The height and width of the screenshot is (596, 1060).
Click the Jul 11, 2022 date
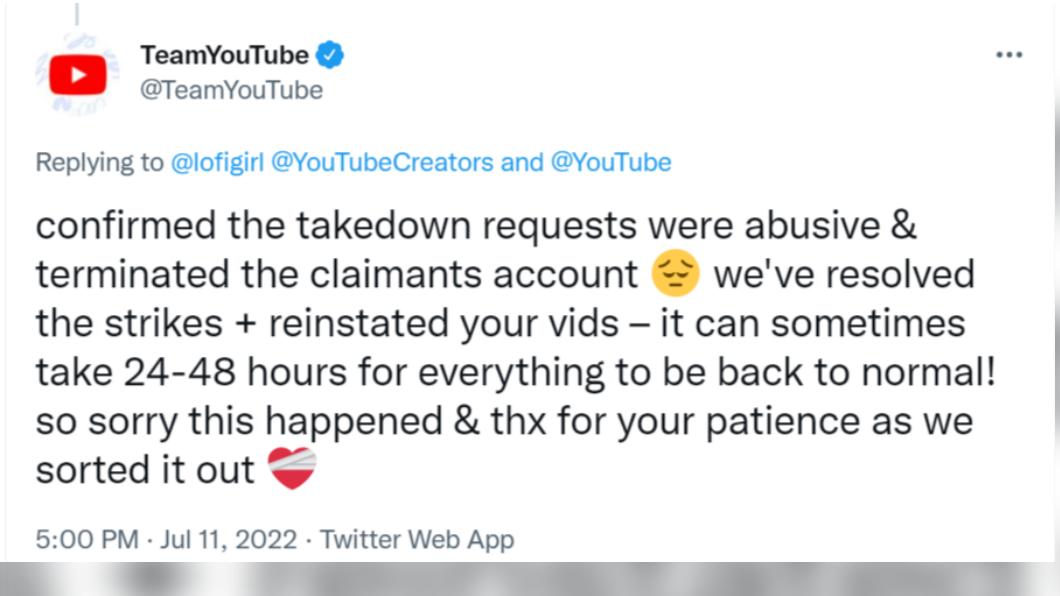228,539
